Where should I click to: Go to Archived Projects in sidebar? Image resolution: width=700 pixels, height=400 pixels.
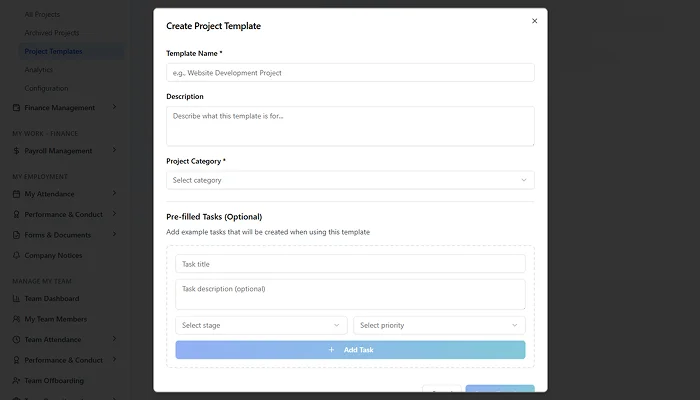click(x=53, y=33)
